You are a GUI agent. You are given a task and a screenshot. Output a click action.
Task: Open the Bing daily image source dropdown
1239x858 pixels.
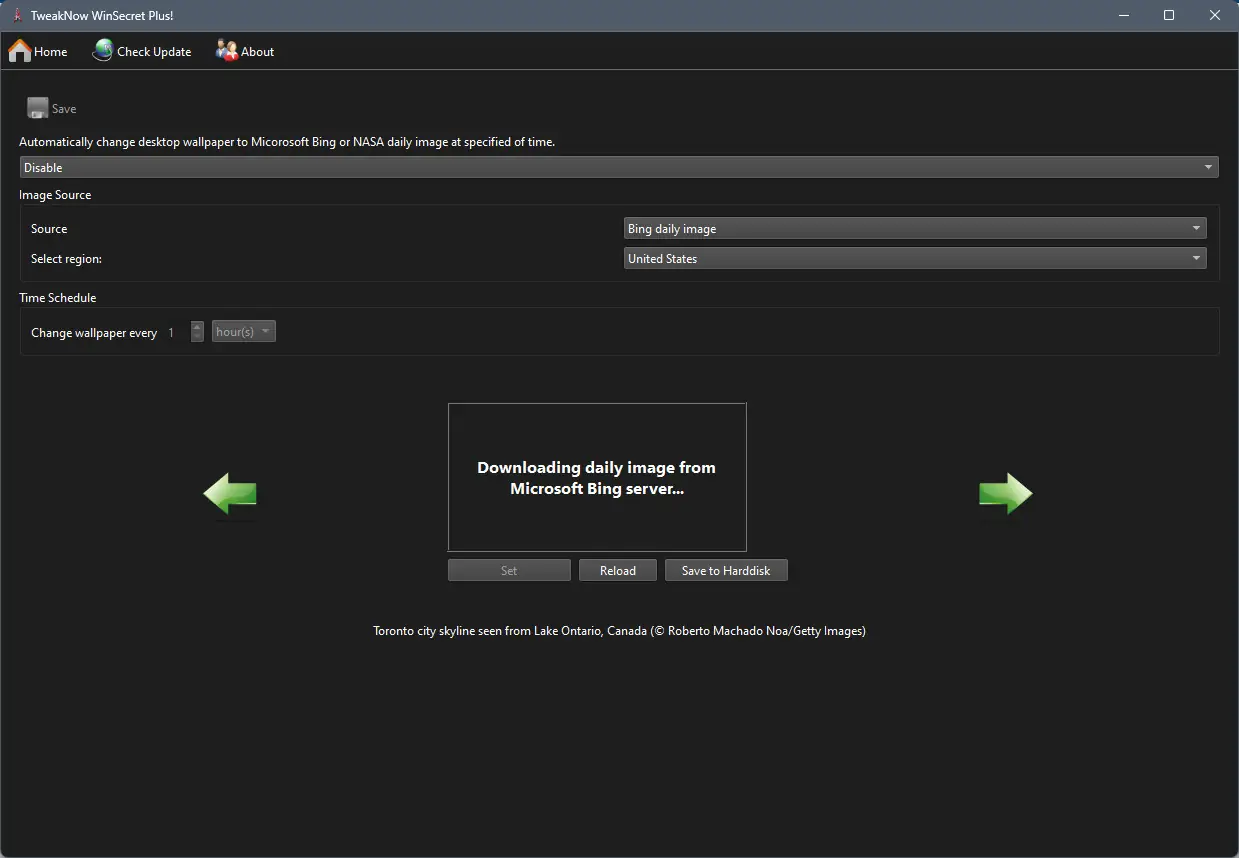(915, 229)
